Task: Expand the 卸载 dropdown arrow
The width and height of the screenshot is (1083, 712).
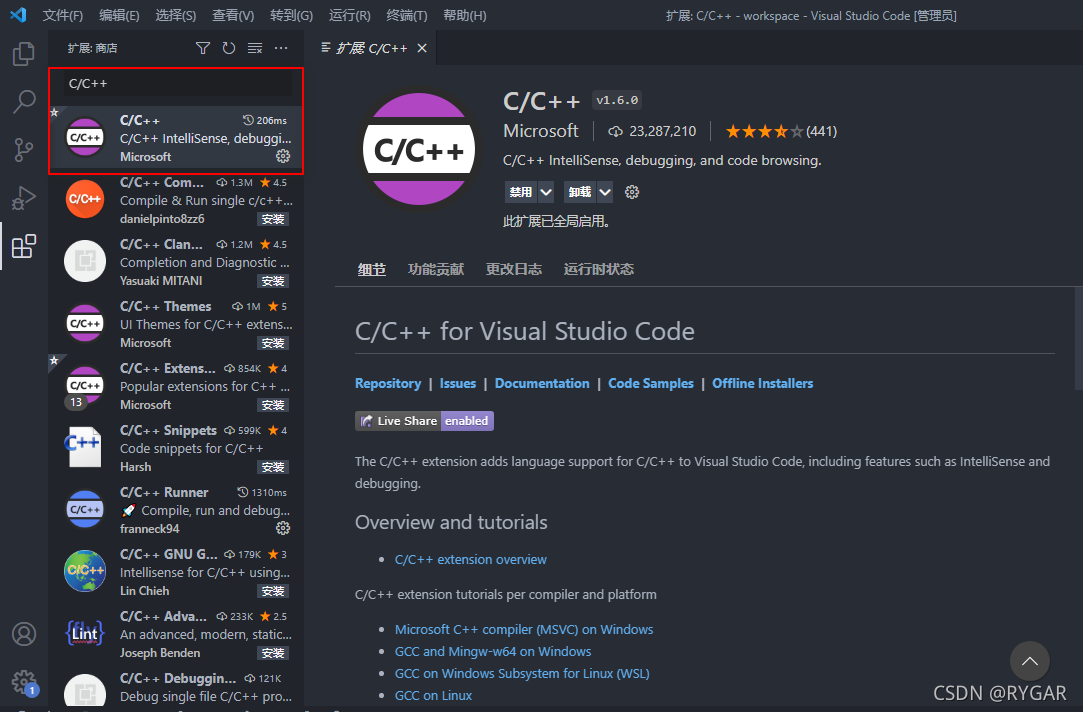Action: (x=605, y=192)
